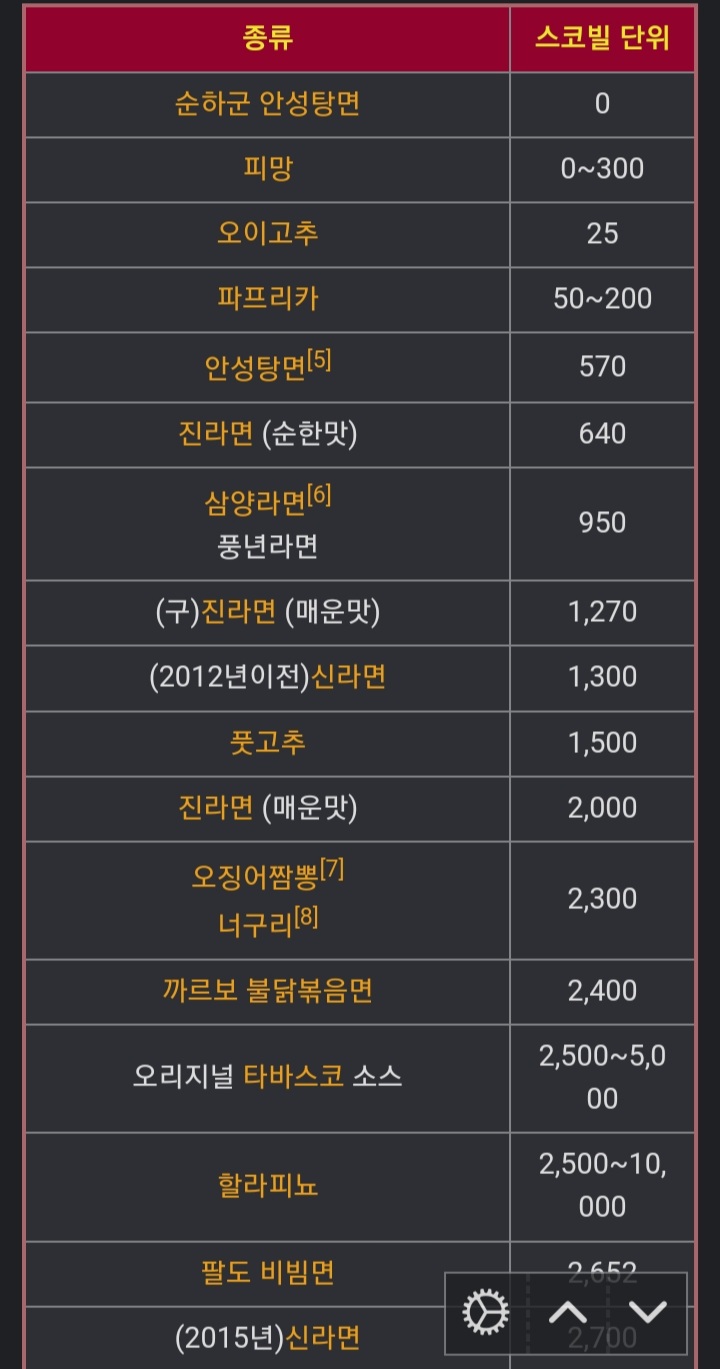The height and width of the screenshot is (1369, 720).
Task: Click the 풋고추 link
Action: tap(267, 742)
